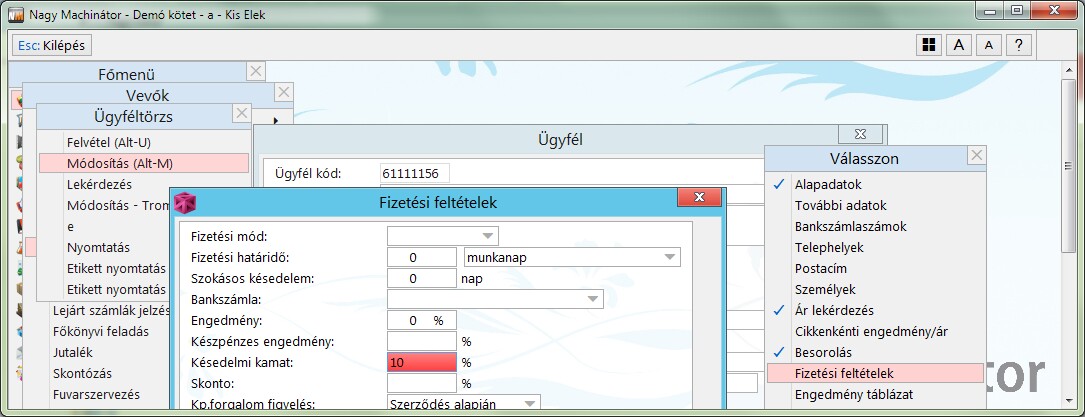
Task: Open Főkönyvi feladás menu item
Action: 100,331
